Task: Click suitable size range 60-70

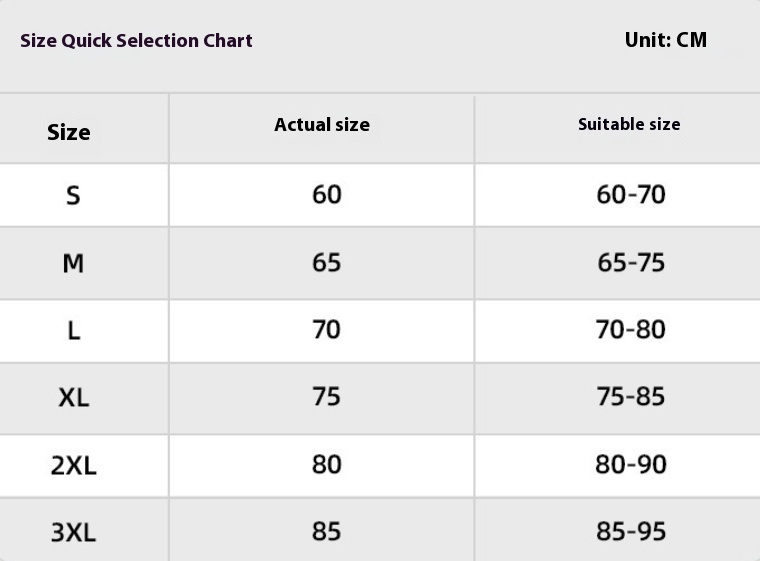Action: click(x=631, y=194)
